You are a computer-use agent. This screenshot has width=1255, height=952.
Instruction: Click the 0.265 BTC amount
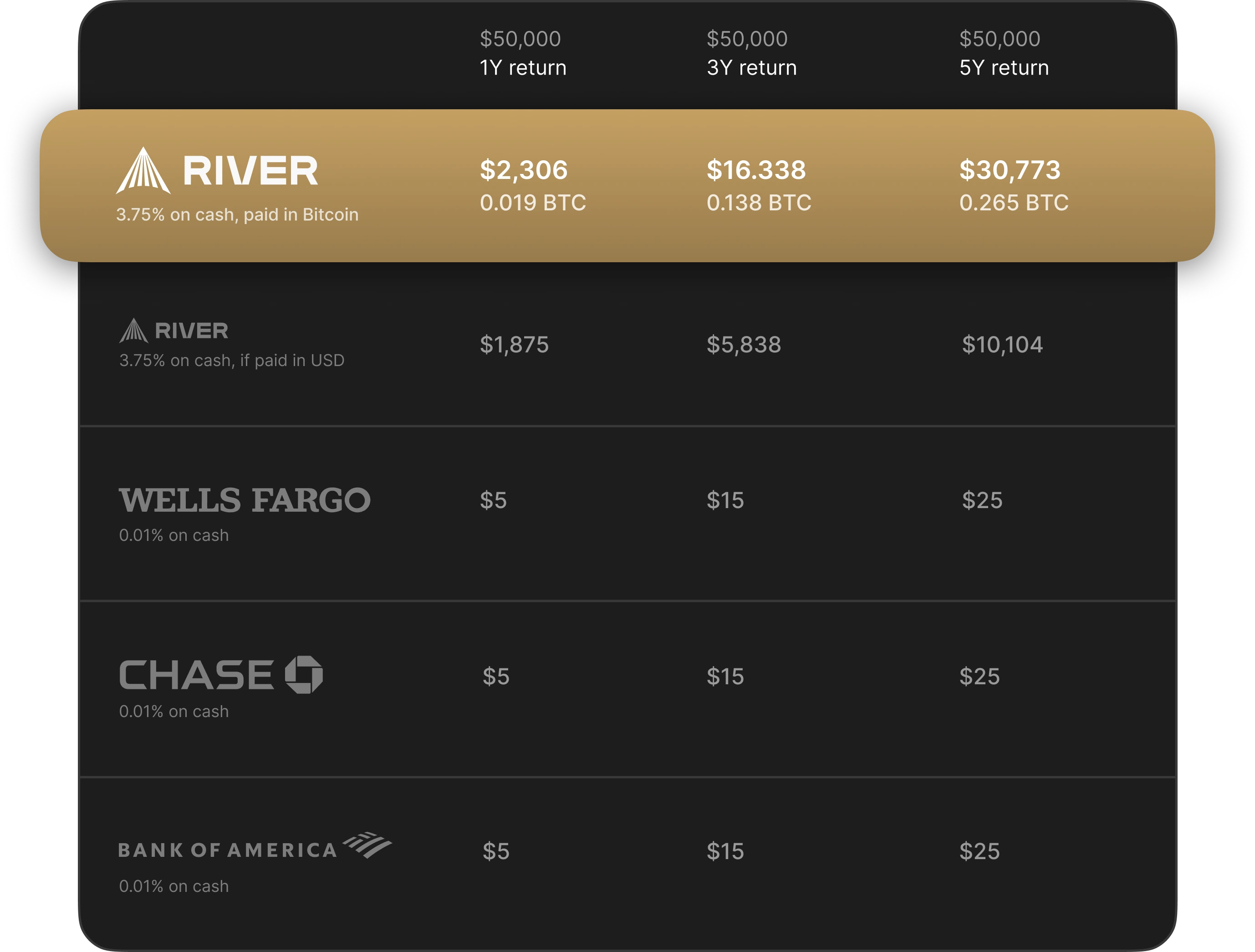[1014, 203]
